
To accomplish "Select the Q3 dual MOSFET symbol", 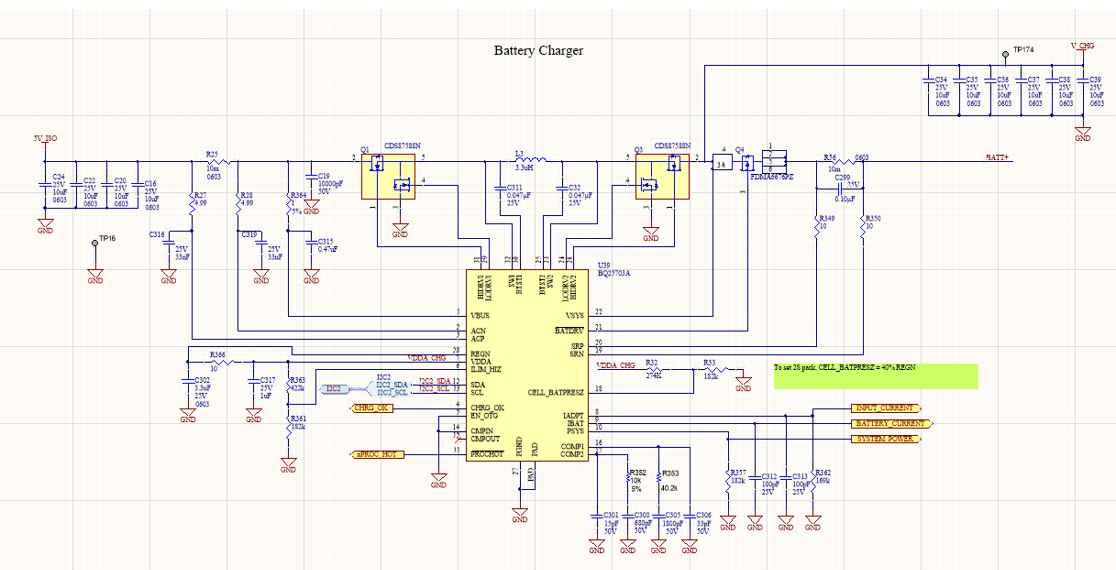I will (663, 177).
